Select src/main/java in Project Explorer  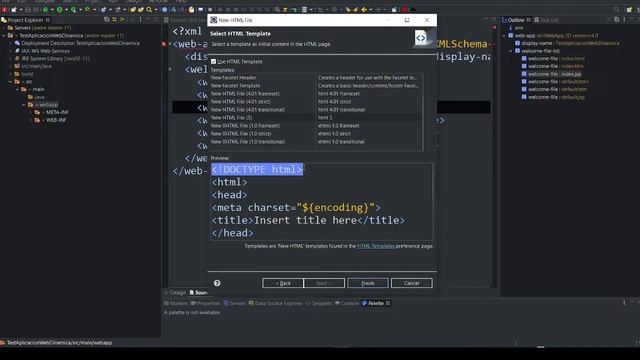pyautogui.click(x=33, y=66)
